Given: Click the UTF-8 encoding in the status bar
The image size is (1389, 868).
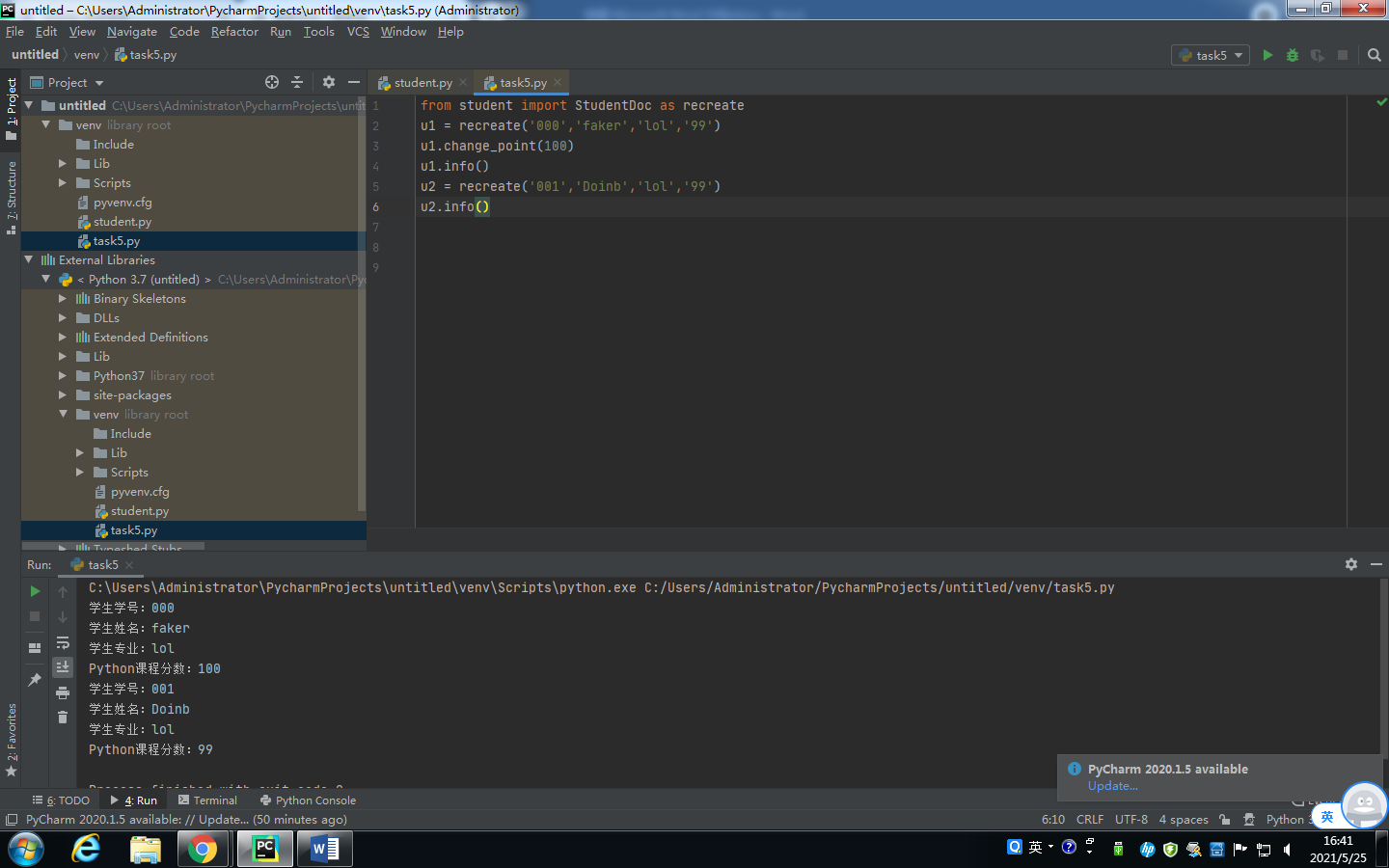Looking at the screenshot, I should [x=1131, y=820].
